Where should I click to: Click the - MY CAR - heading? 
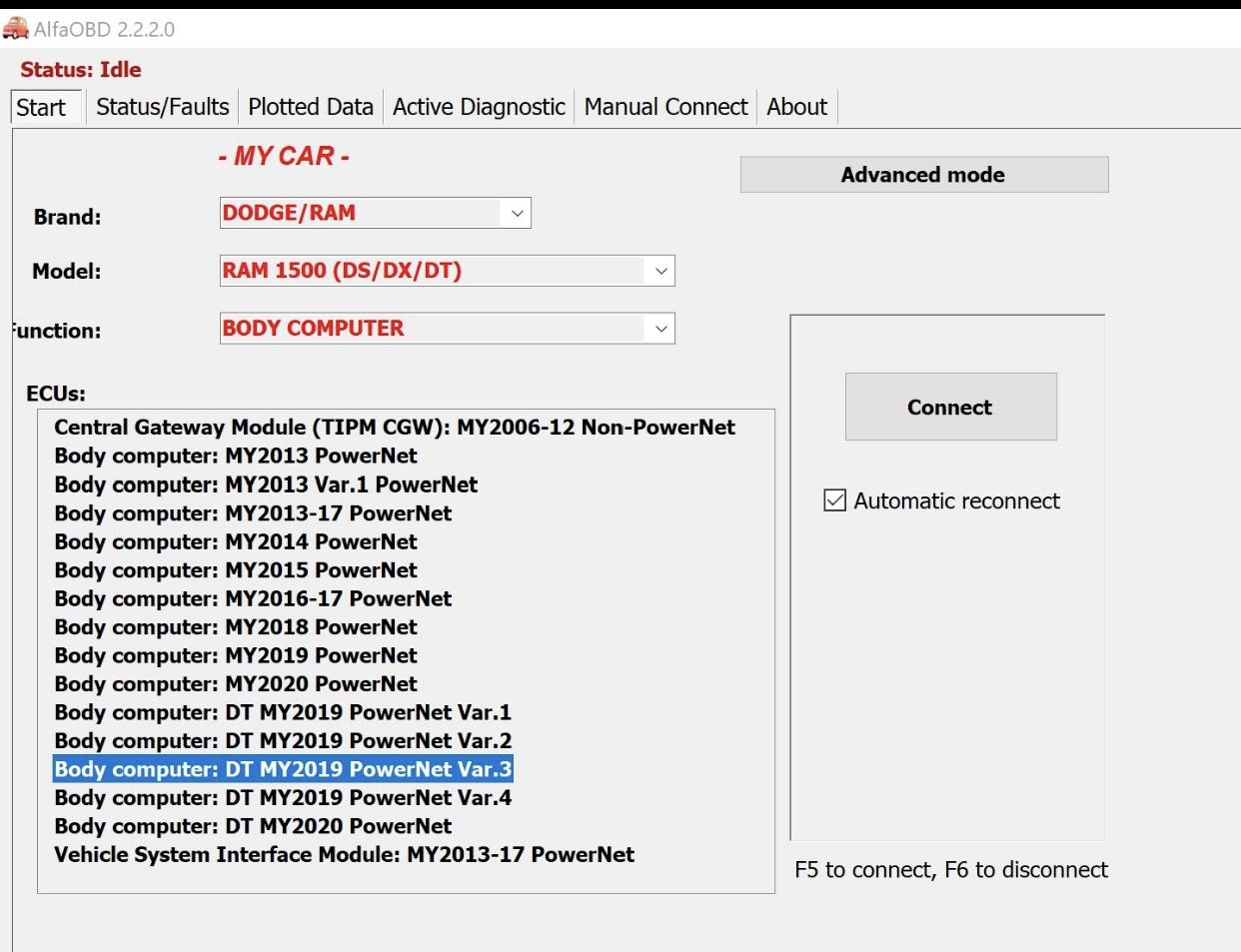[x=284, y=157]
